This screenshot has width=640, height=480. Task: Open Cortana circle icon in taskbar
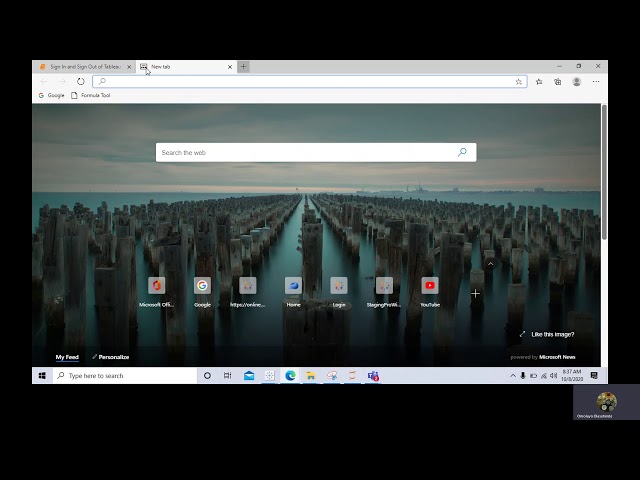pyautogui.click(x=207, y=376)
